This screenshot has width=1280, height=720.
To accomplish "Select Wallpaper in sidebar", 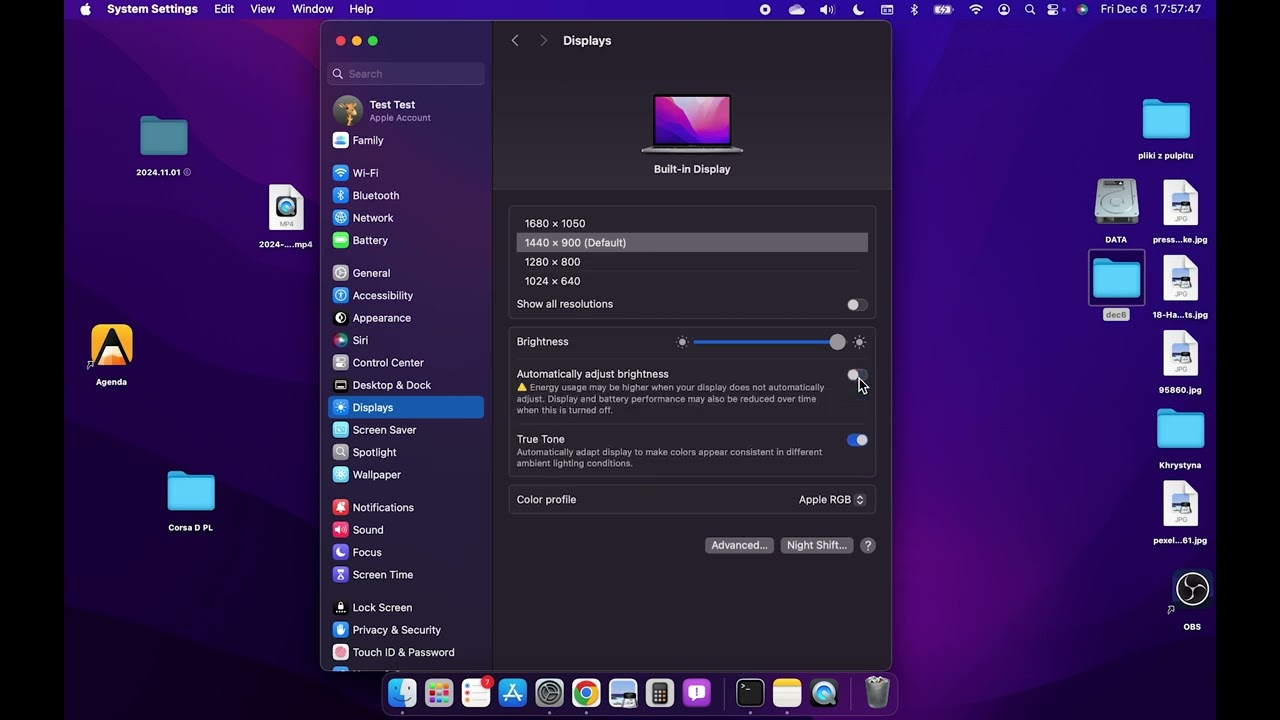I will [x=406, y=475].
